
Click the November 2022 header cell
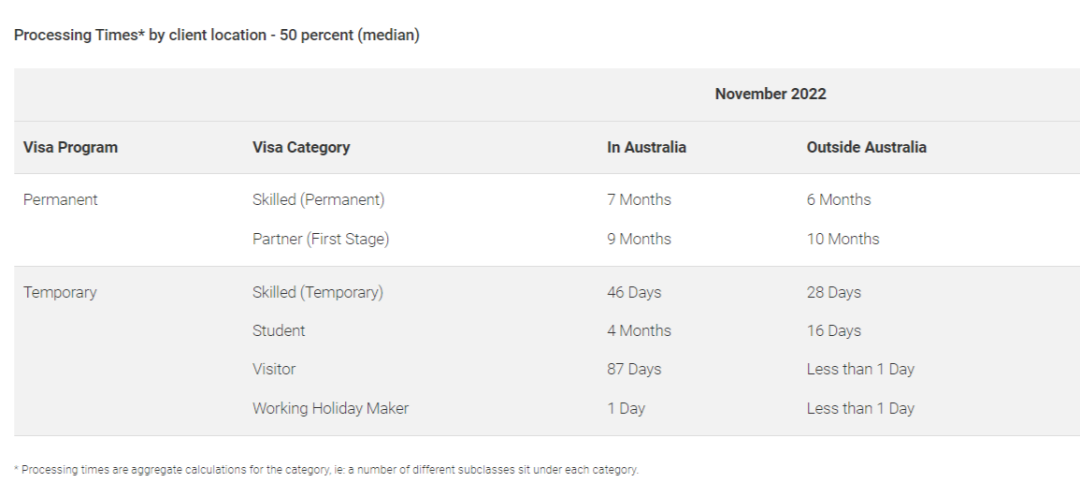coord(770,94)
